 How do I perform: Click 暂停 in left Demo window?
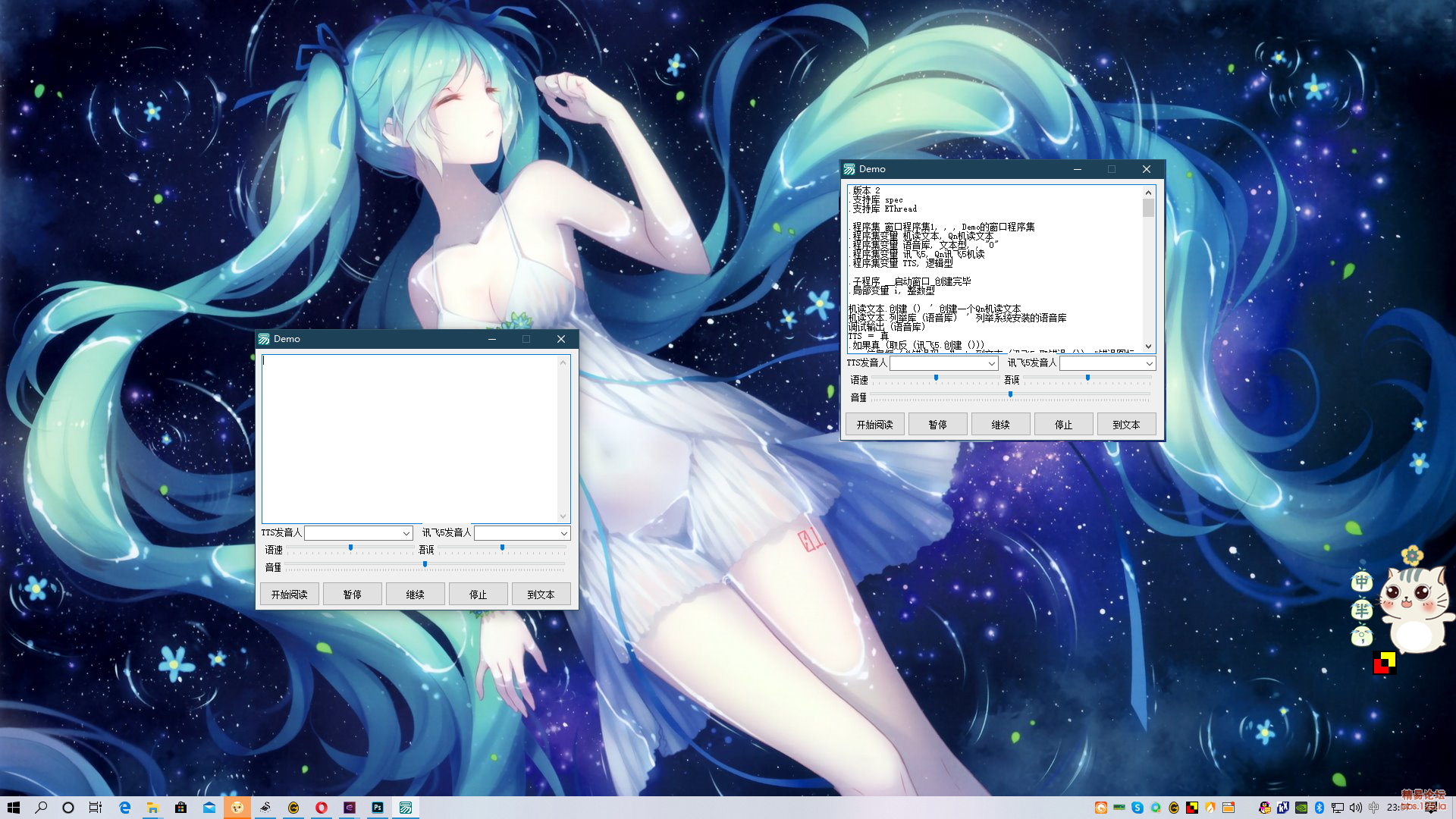coord(352,595)
